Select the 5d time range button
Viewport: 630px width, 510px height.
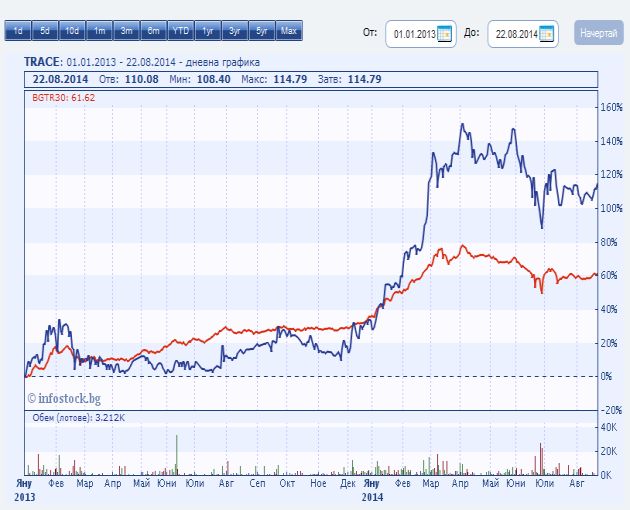(x=45, y=31)
